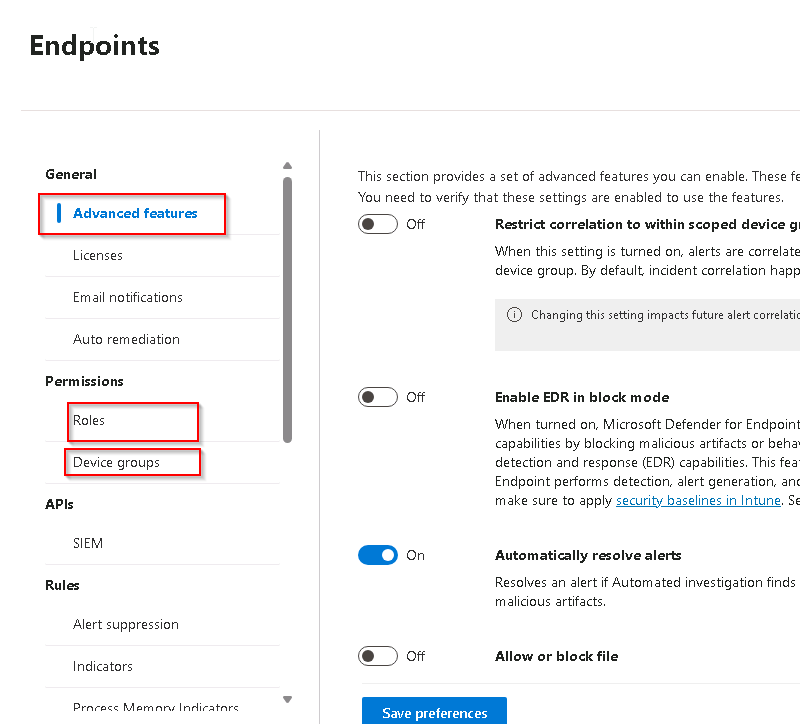Toggle Restrict correlation to scoped device groups

[378, 224]
